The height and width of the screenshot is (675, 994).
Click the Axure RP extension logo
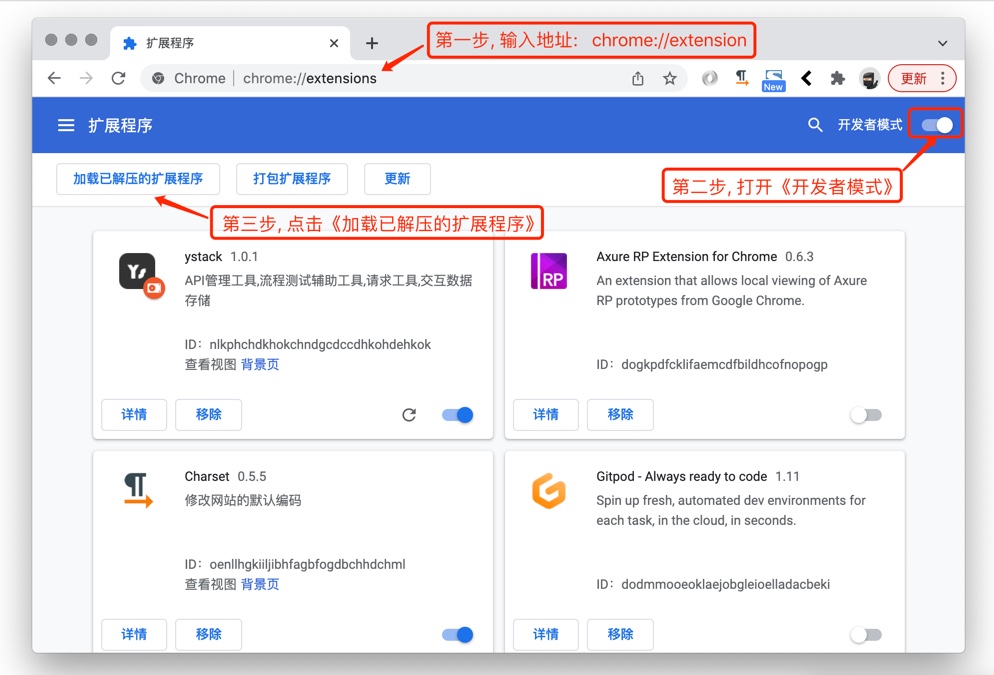tap(548, 271)
